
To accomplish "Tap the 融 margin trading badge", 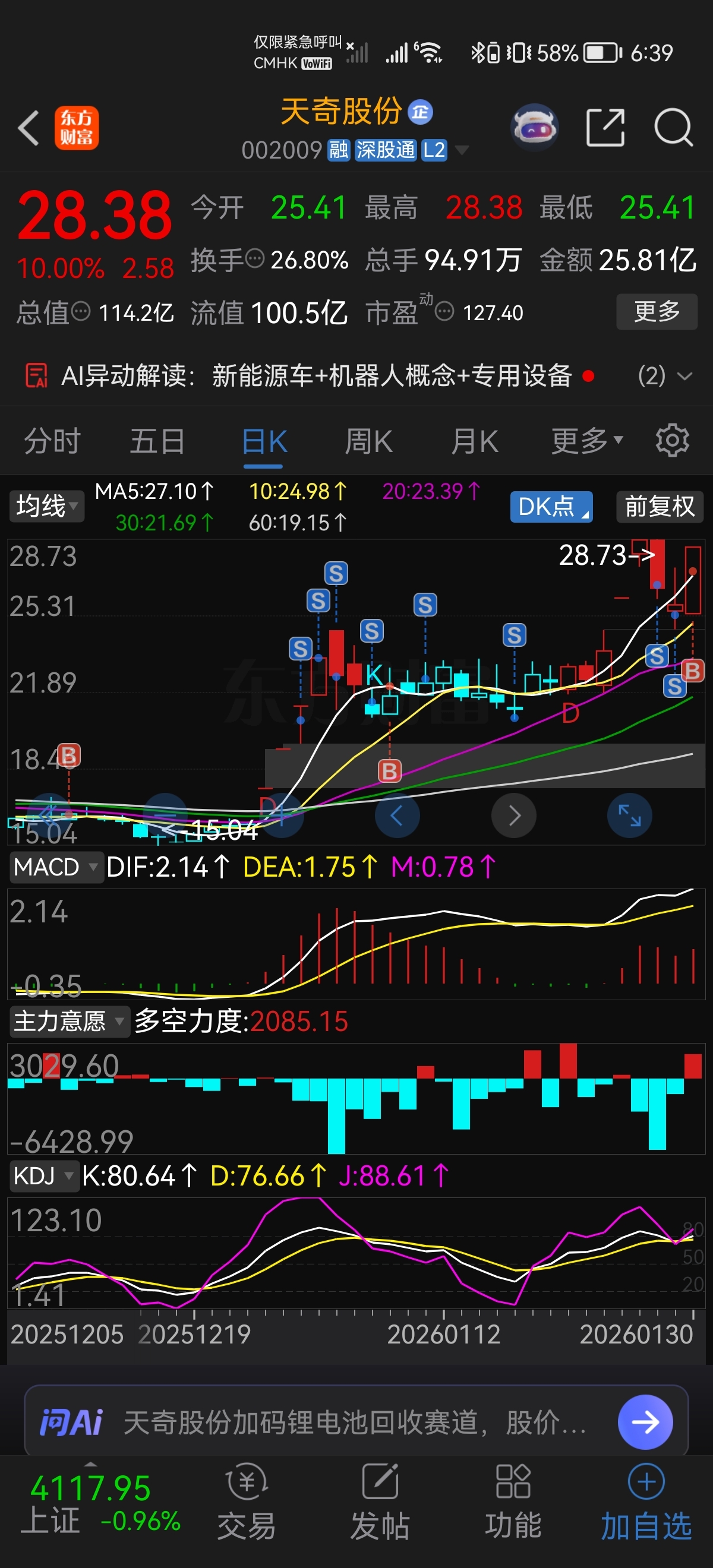I will point(339,150).
